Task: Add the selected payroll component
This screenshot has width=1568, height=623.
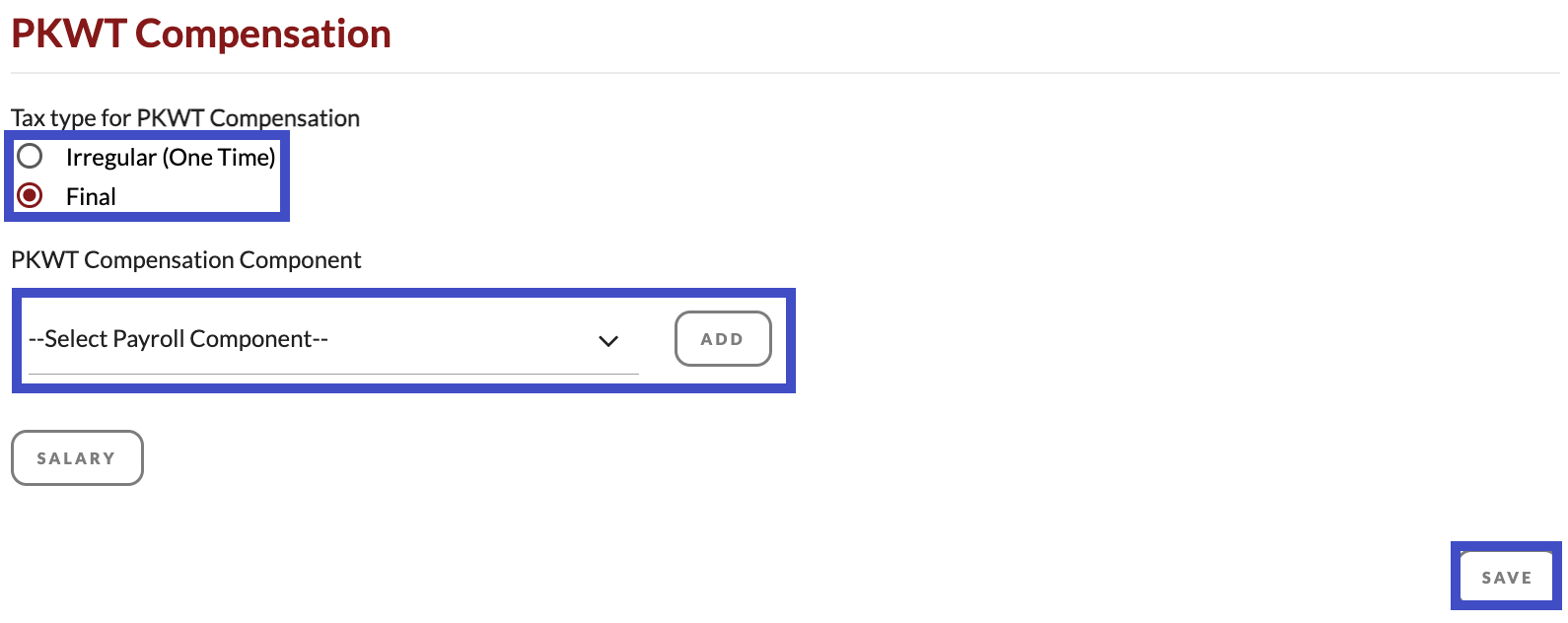Action: tap(722, 339)
